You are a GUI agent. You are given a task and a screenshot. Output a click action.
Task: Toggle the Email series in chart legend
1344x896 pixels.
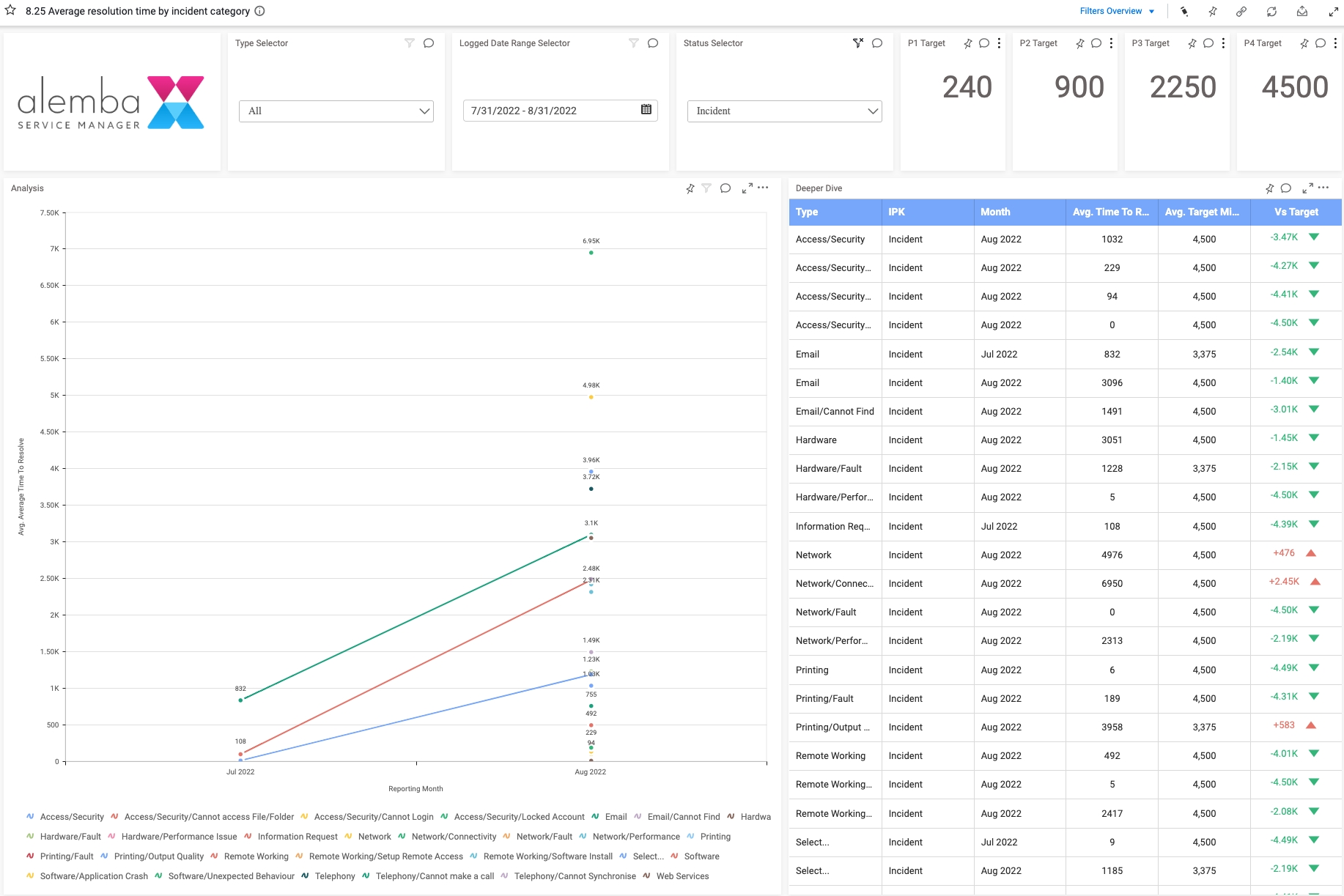(616, 817)
